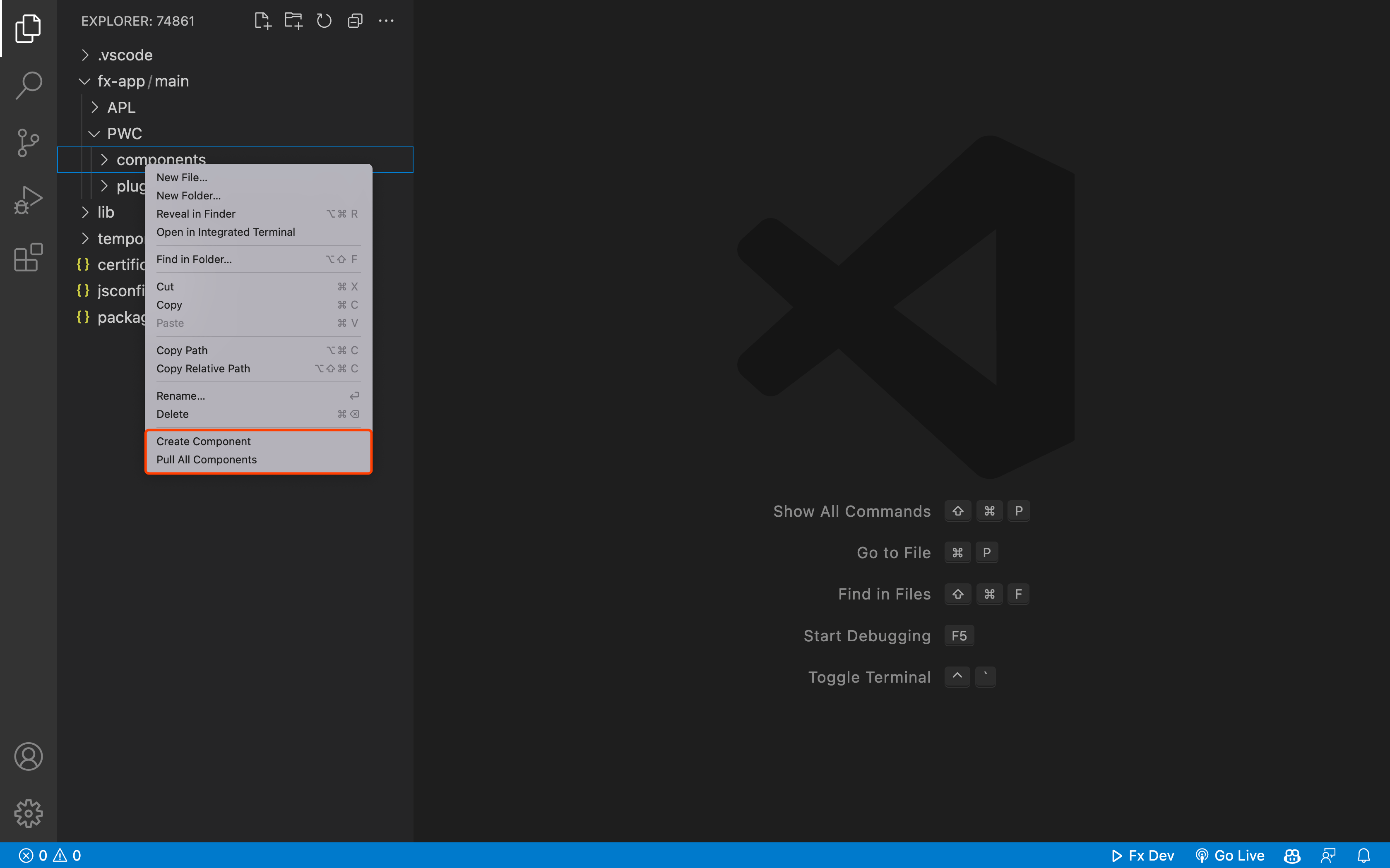Select Open in Integrated Terminal

[258, 232]
